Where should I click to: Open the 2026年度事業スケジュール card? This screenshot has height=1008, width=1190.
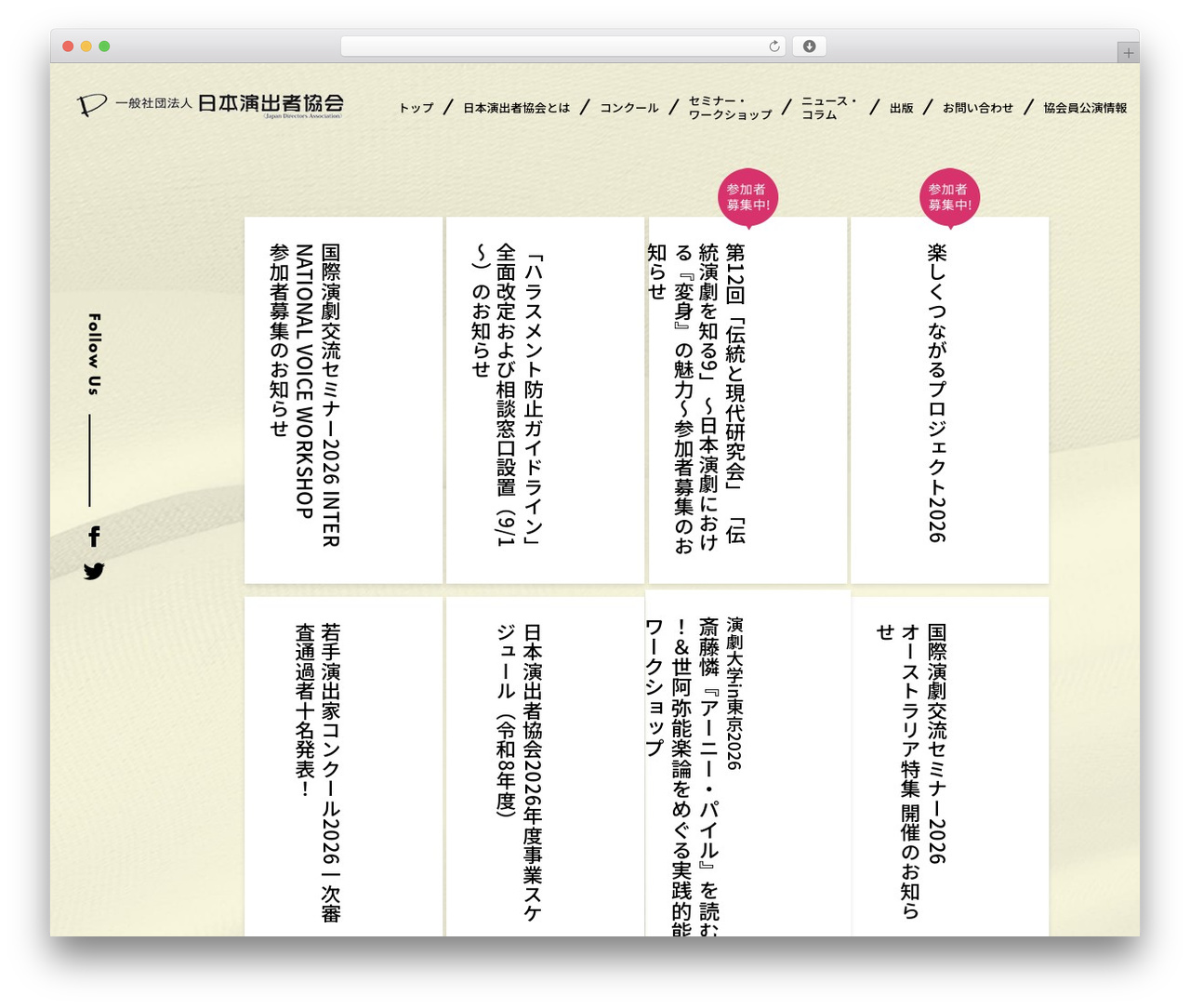[x=545, y=766]
